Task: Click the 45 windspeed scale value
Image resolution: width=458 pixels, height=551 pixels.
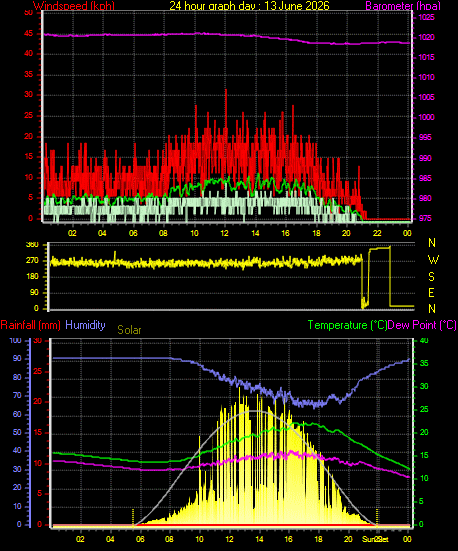Action: coord(28,33)
